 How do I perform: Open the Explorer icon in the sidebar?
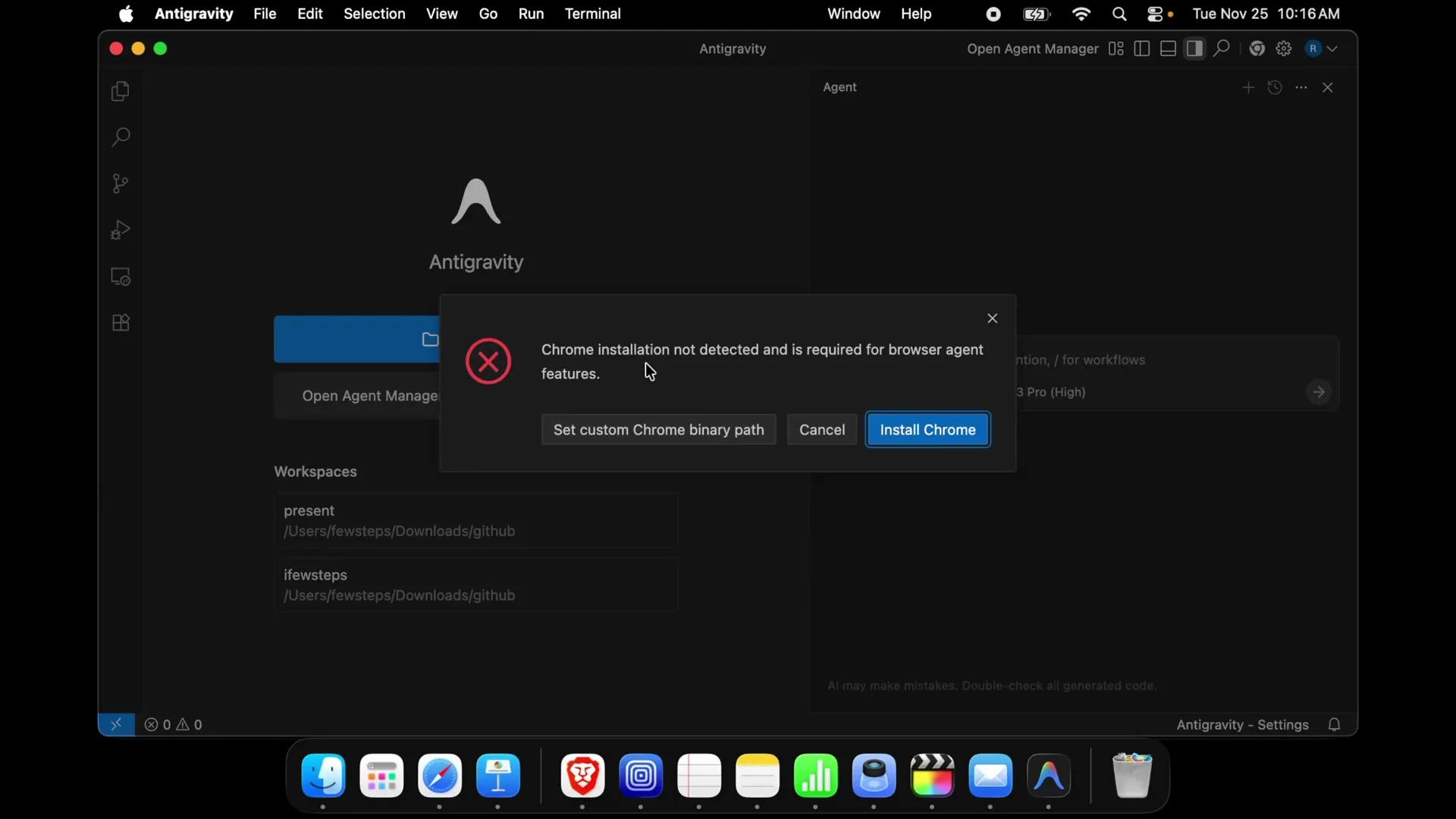(x=120, y=91)
